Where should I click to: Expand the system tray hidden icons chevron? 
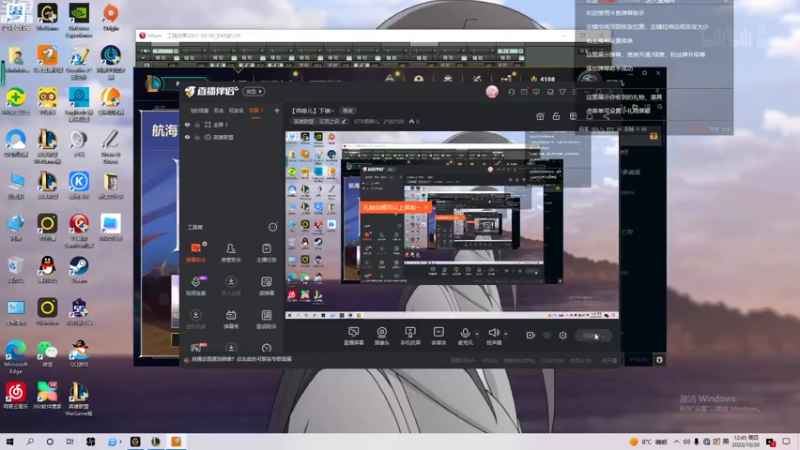coord(677,442)
